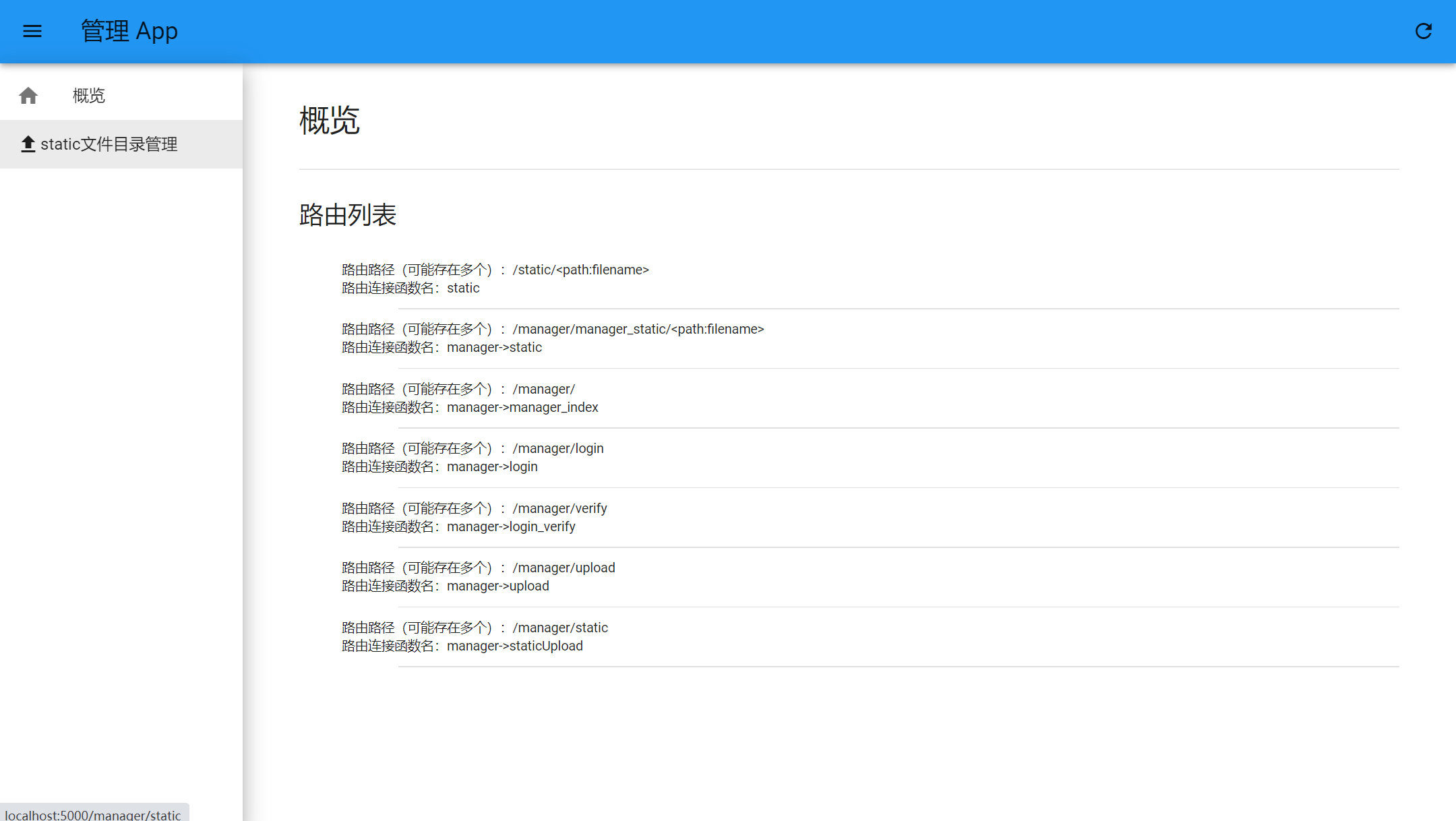Open the static文件目录管理 sidebar entry
Screen dimensions: 1456x821
[x=109, y=144]
